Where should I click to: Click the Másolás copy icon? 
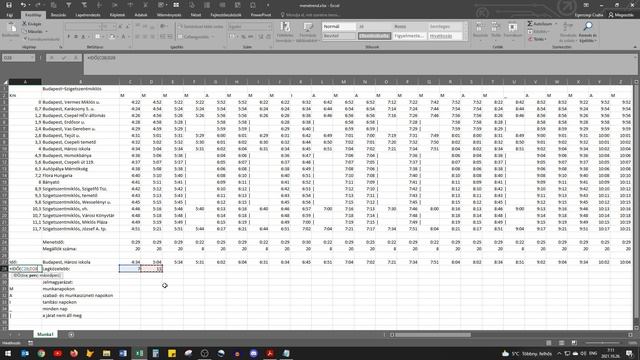[x=24, y=31]
